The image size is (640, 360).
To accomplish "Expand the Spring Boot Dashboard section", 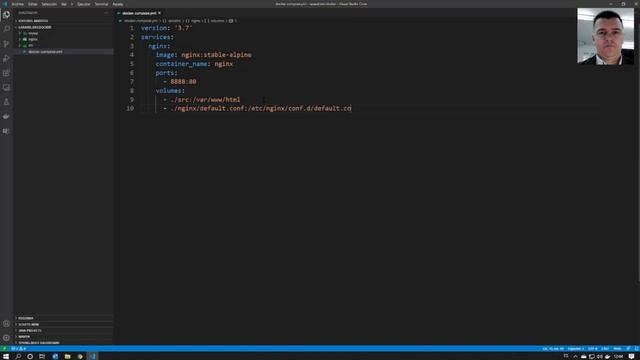I will tap(64, 343).
